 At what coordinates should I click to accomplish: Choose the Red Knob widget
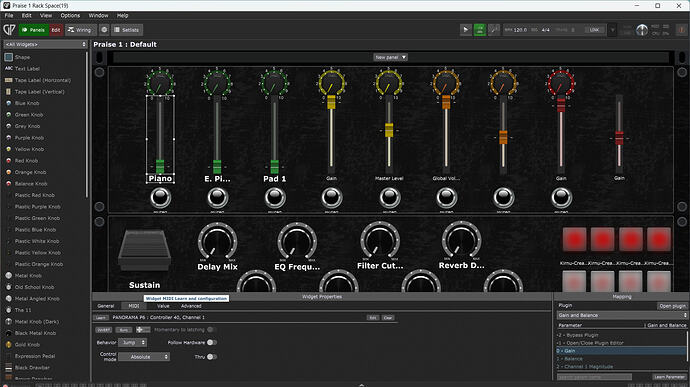click(x=22, y=161)
